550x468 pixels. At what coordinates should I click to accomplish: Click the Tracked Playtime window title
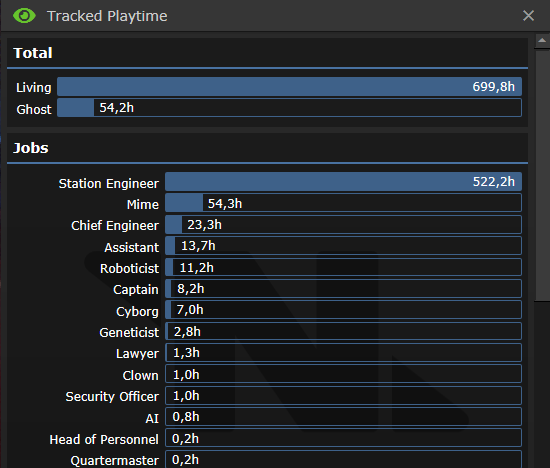[107, 16]
